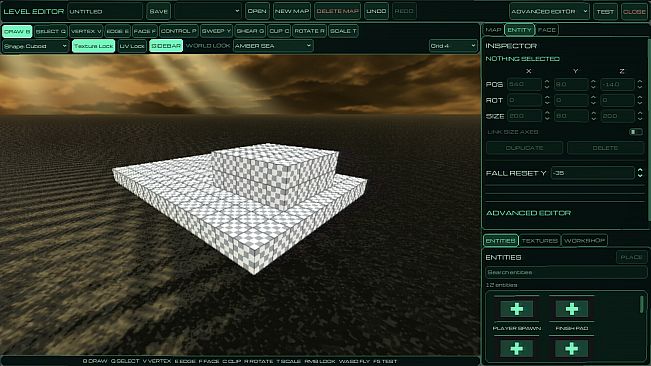651x366 pixels.
Task: Adjust the SIZE Y stepper
Action: pyautogui.click(x=593, y=116)
